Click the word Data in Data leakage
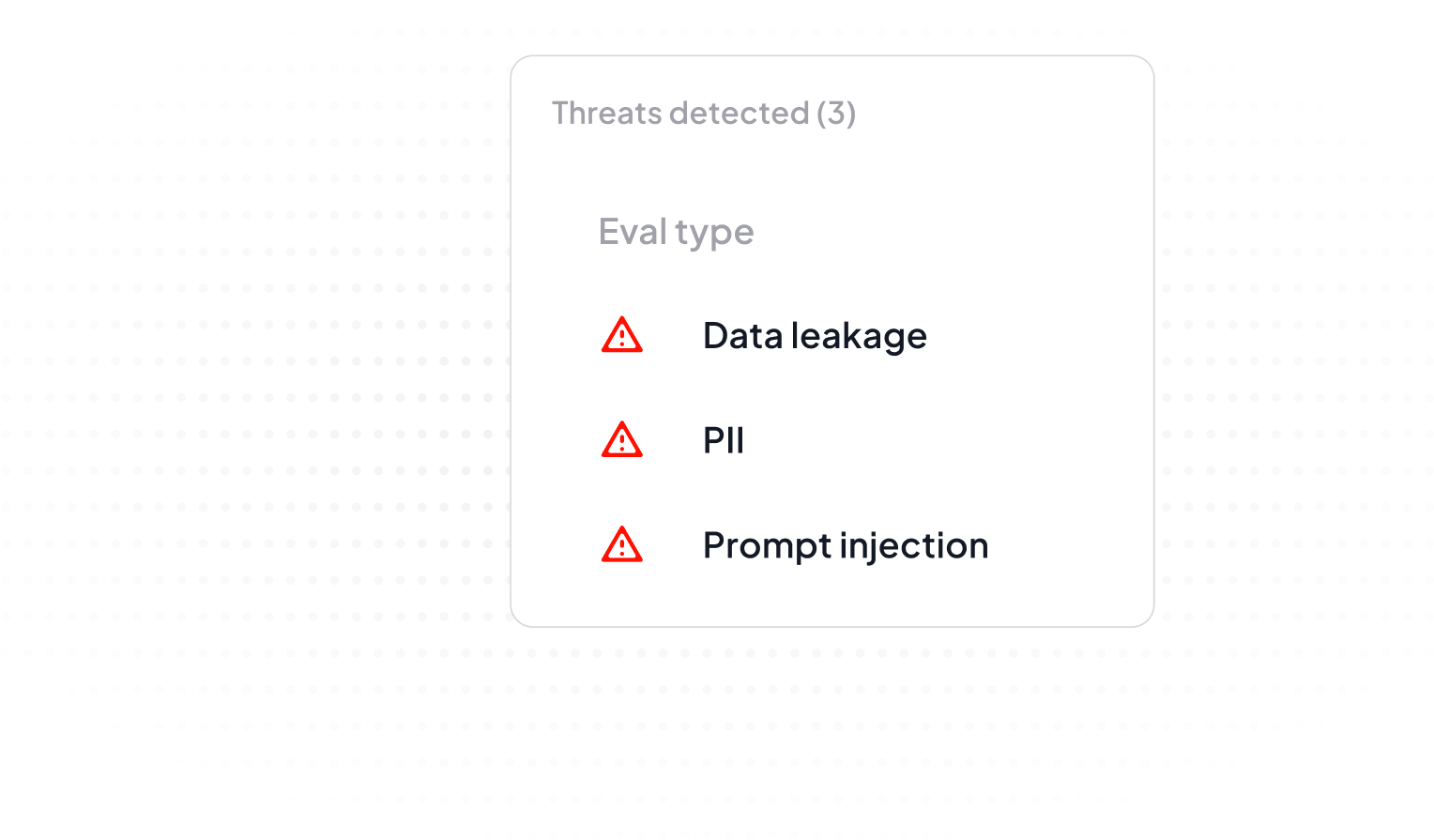The image size is (1434, 840). click(742, 336)
